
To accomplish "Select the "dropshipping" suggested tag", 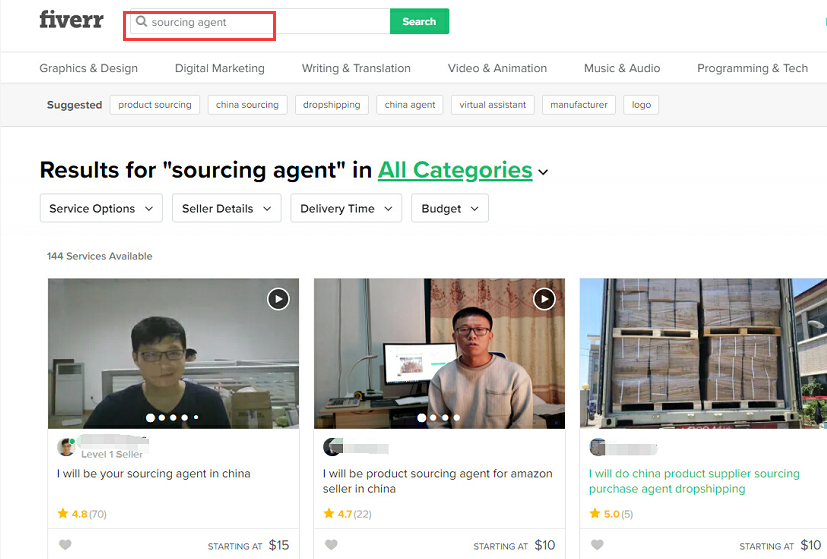I will tap(331, 105).
